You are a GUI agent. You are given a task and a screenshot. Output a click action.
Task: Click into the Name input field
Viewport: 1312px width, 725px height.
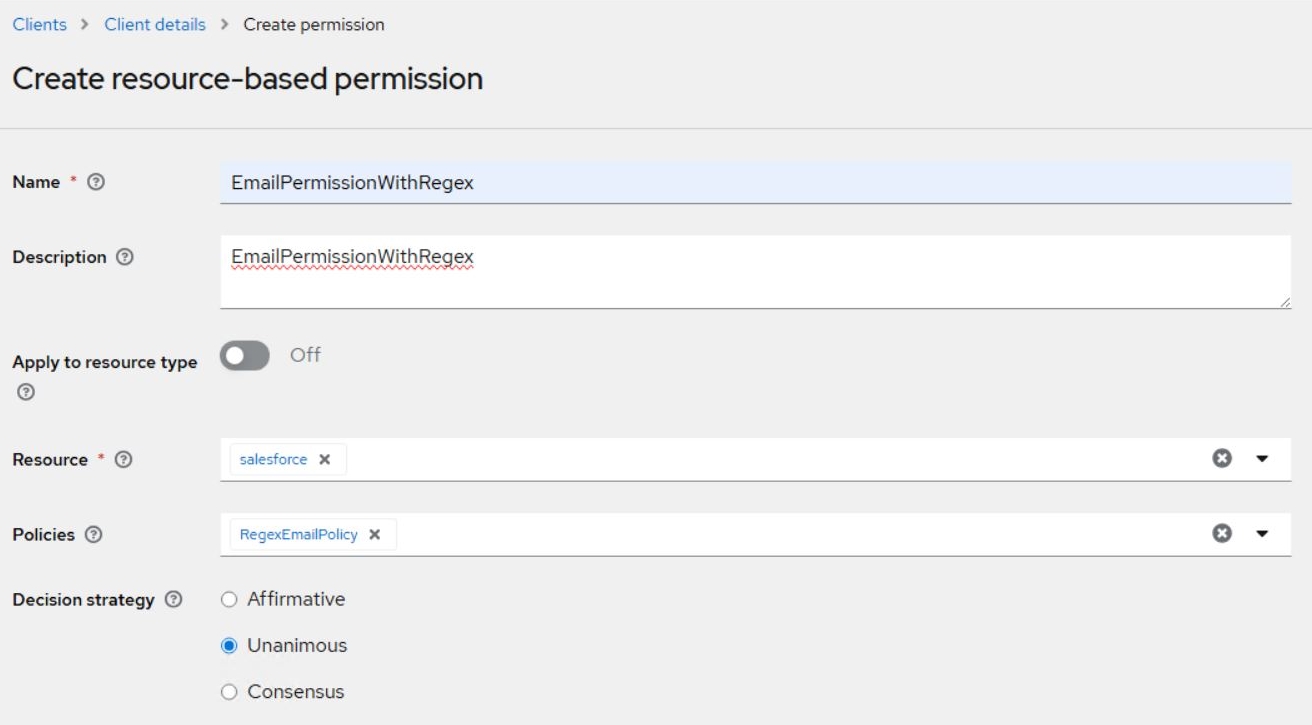[755, 183]
